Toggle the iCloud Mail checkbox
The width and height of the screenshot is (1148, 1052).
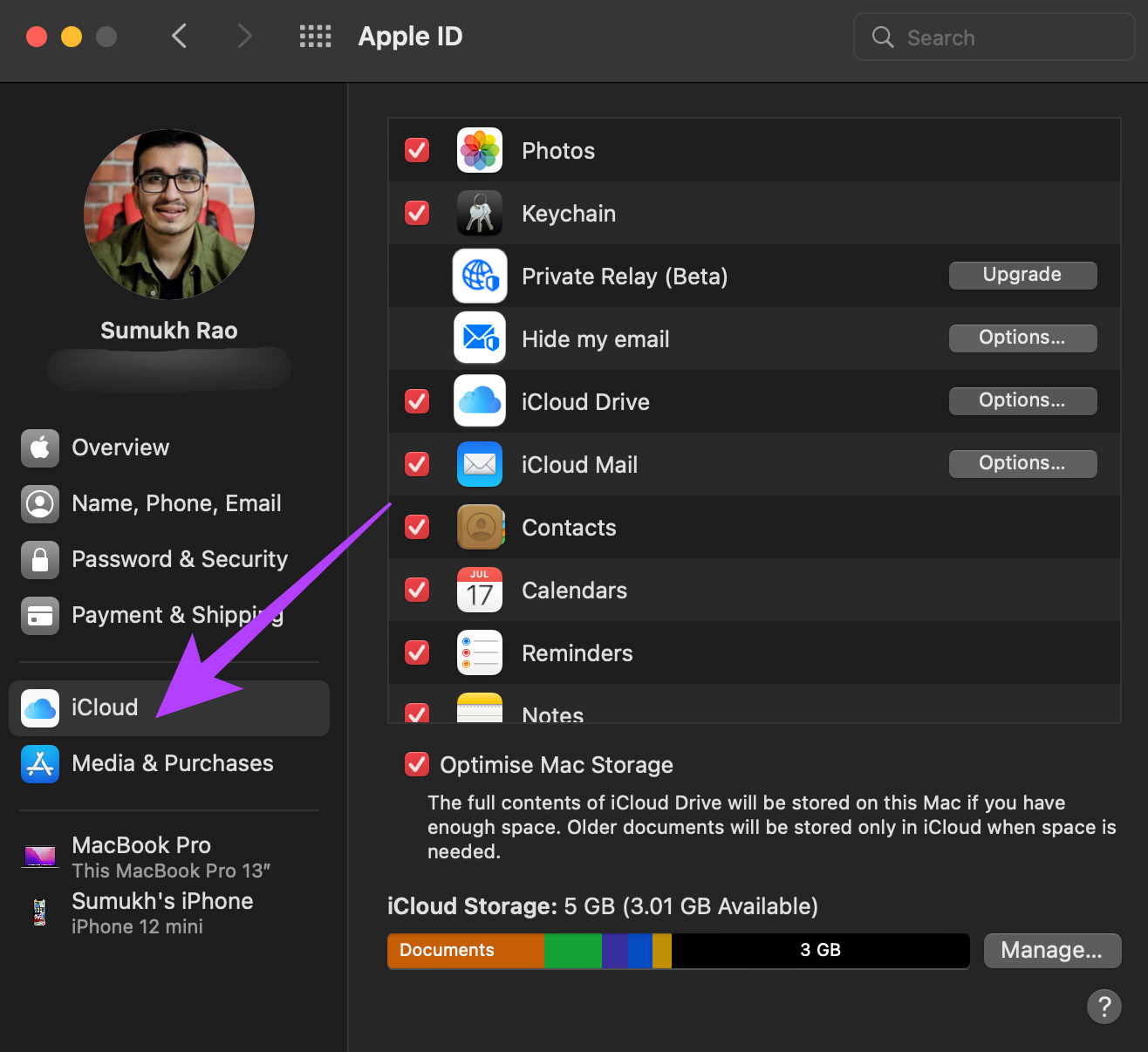point(417,464)
